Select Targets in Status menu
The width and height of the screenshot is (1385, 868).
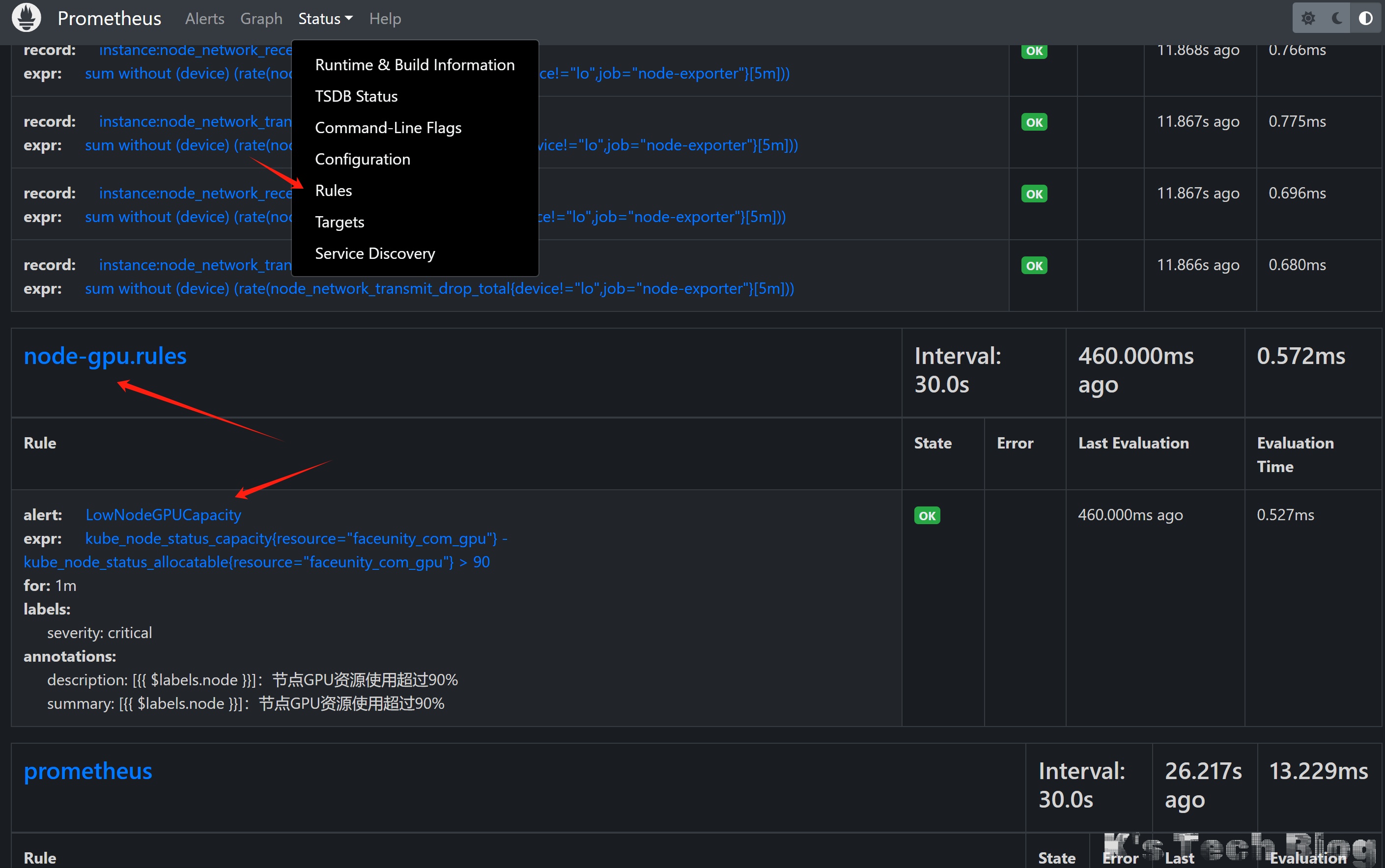click(339, 222)
